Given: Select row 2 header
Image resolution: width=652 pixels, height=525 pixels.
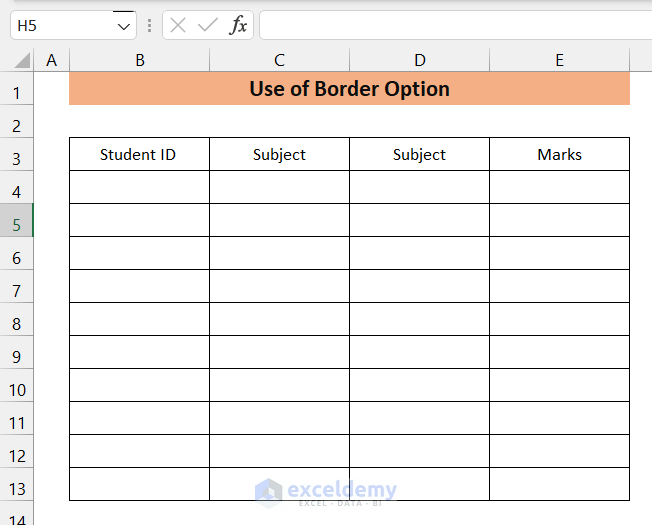Looking at the screenshot, I should (16, 121).
